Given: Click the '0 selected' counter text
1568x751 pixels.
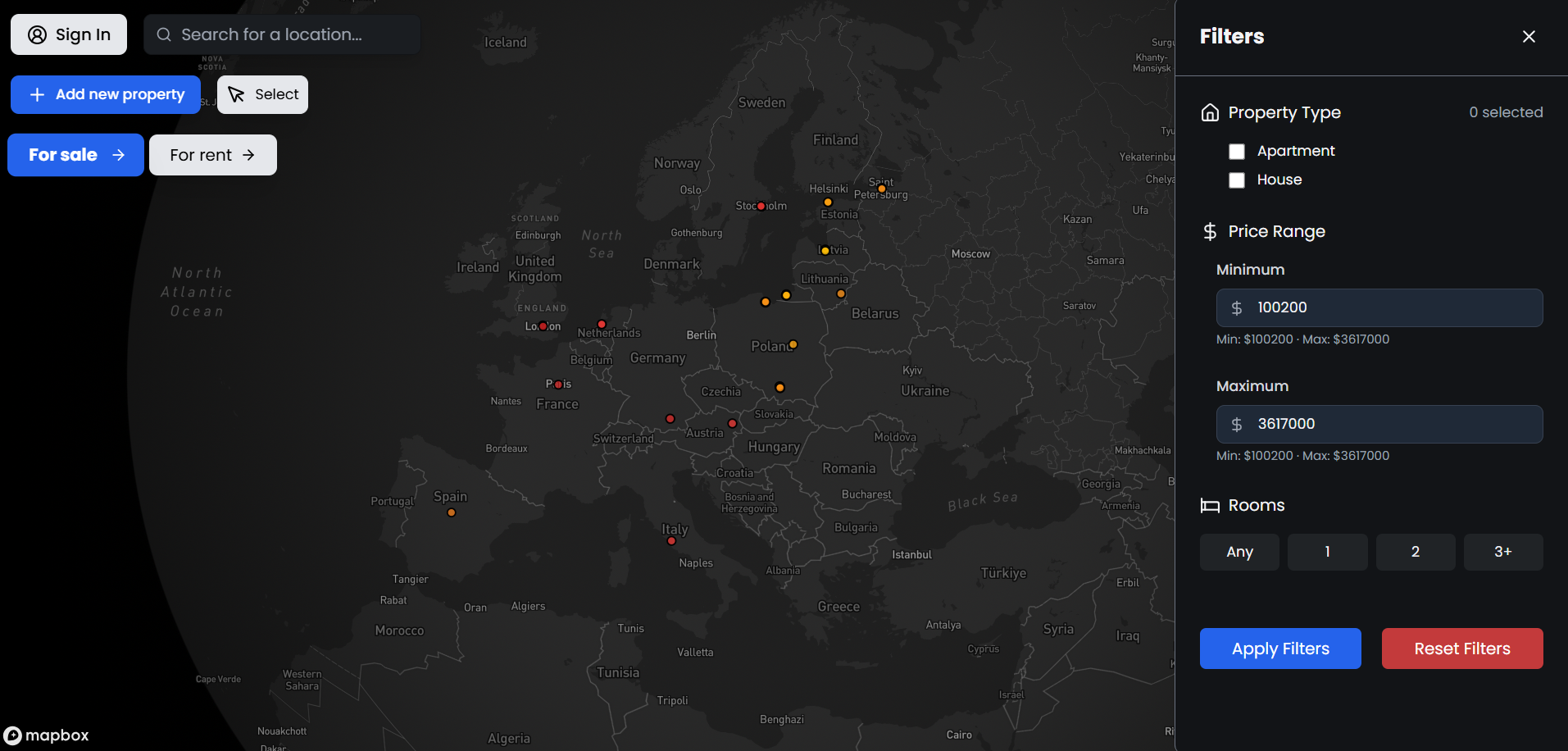Looking at the screenshot, I should (x=1506, y=112).
